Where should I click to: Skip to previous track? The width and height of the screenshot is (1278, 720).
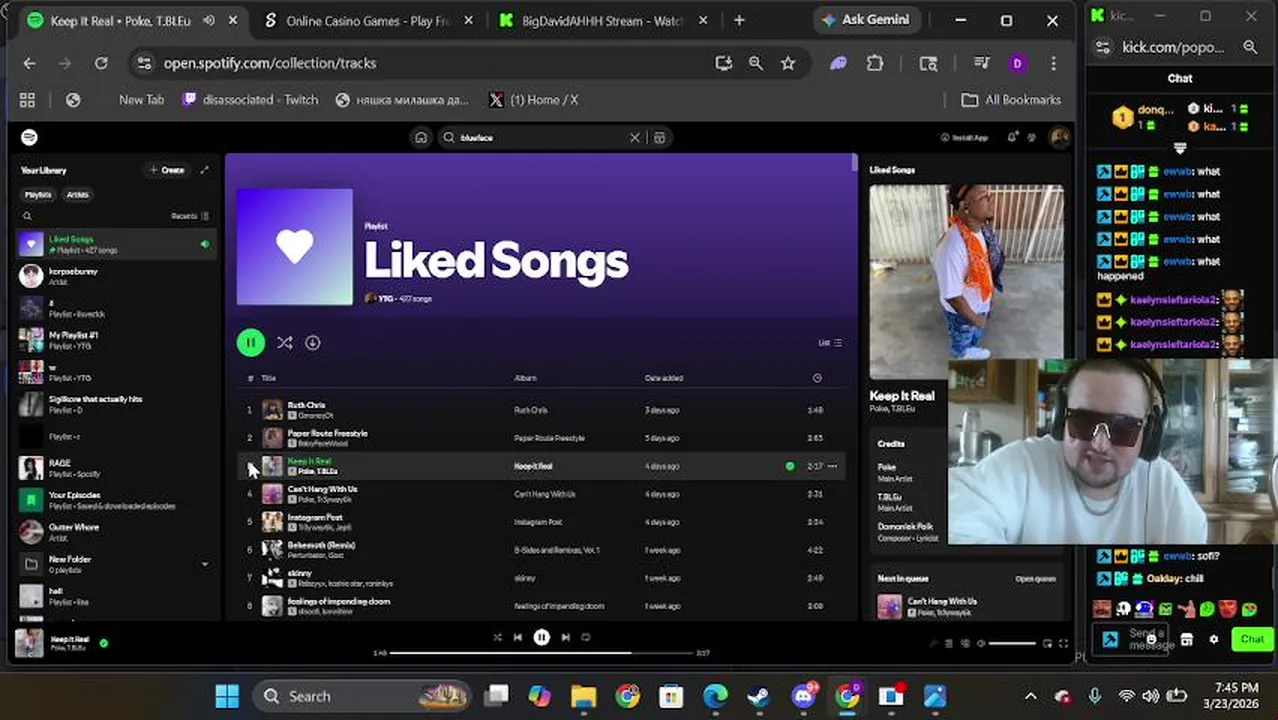[518, 637]
